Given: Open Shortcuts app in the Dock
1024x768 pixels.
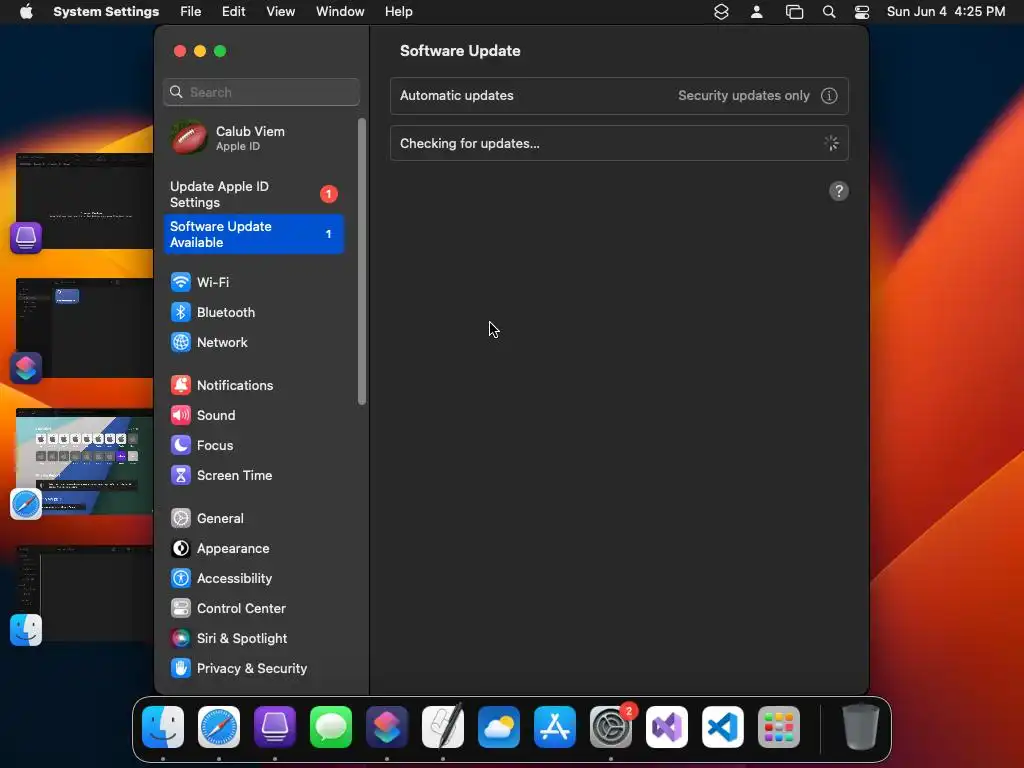Looking at the screenshot, I should (387, 727).
